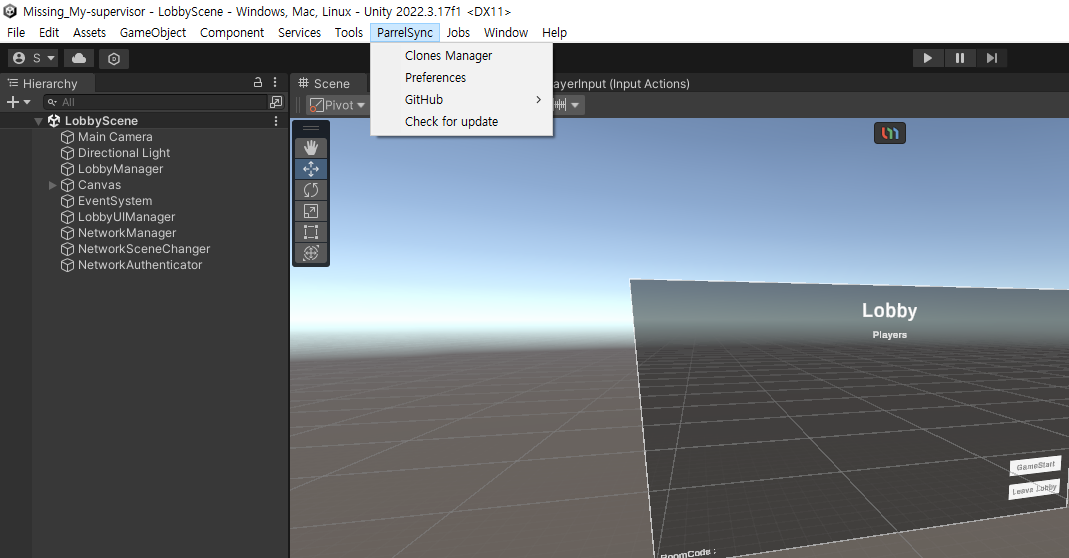Open the Services menu
Viewport: 1069px width, 558px height.
[x=299, y=33]
